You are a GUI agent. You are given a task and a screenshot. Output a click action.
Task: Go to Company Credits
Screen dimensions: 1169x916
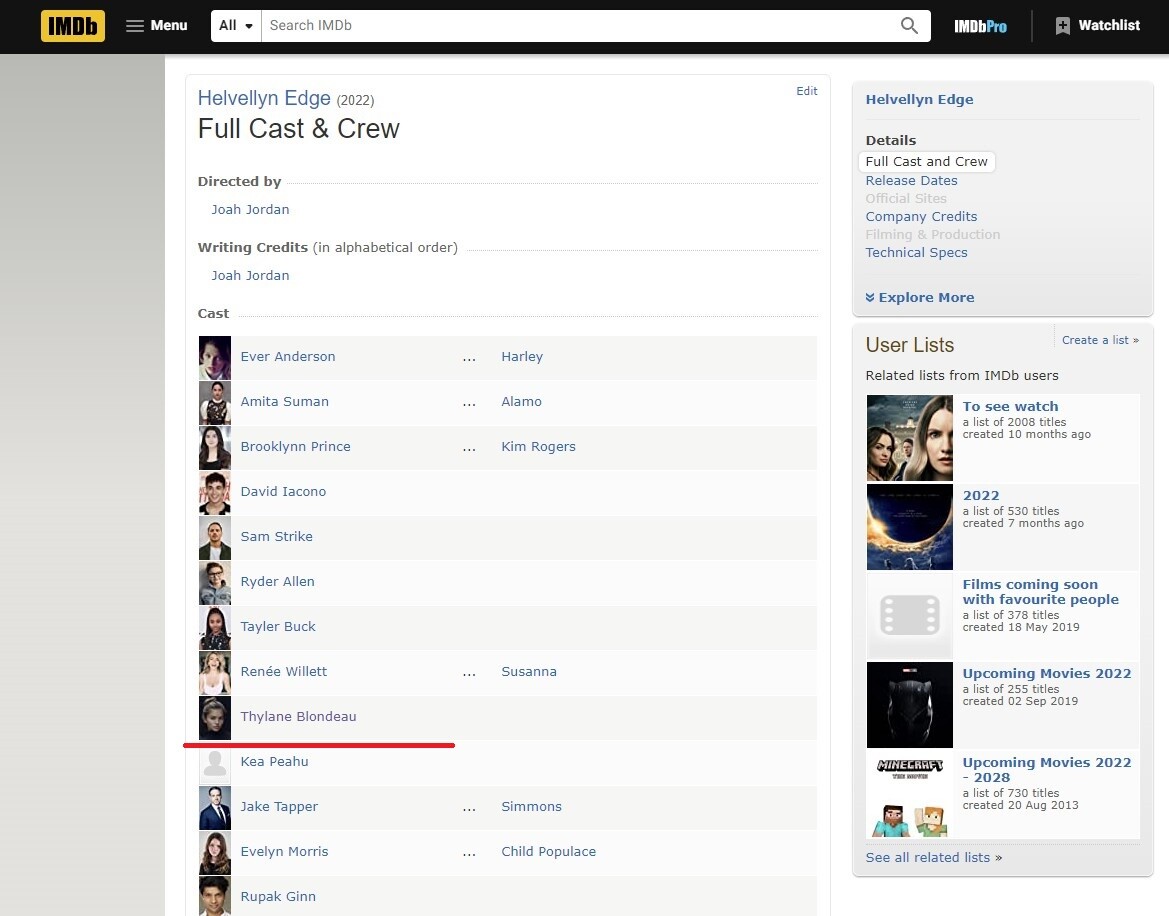pyautogui.click(x=921, y=216)
